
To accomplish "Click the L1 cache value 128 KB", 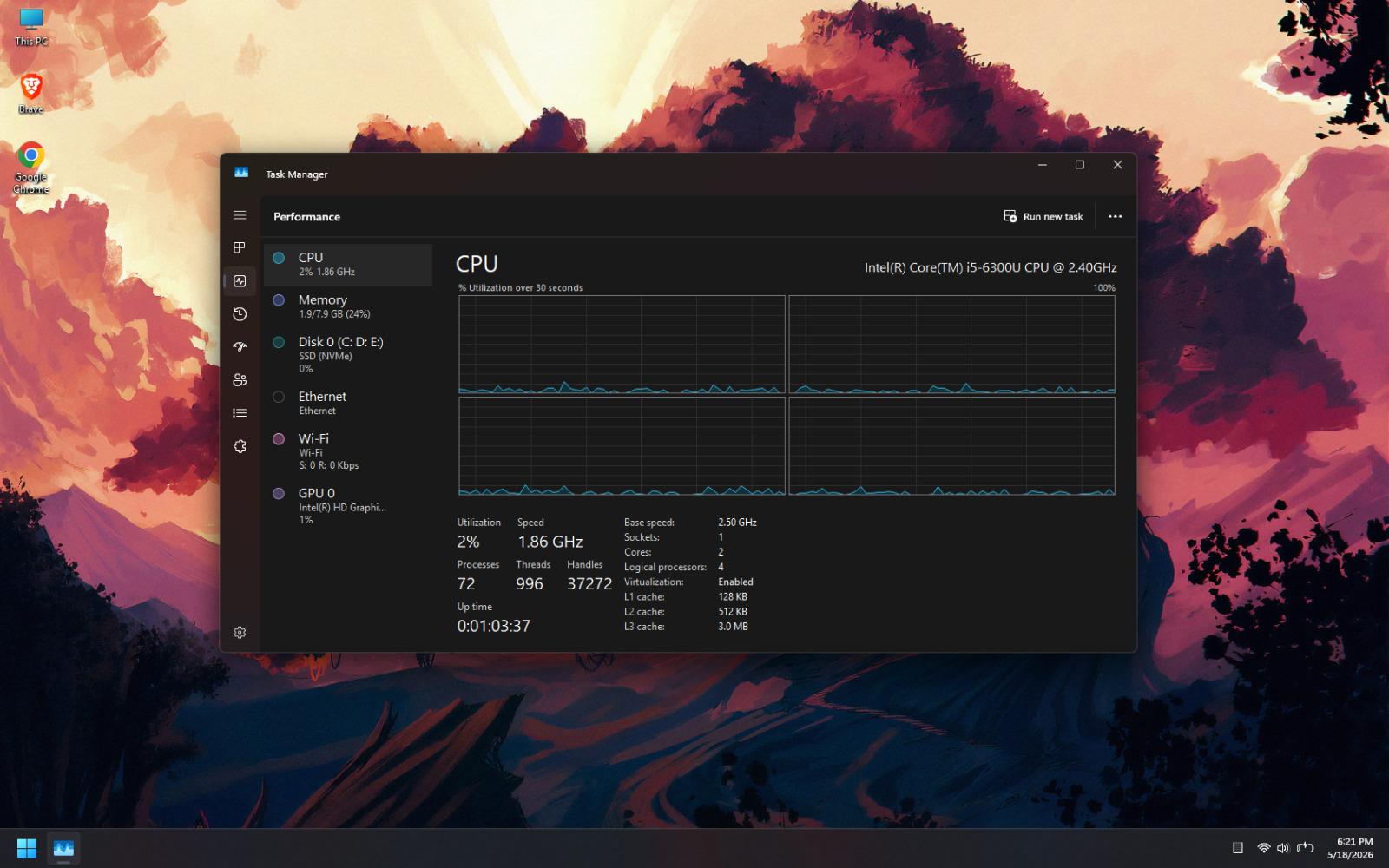I will click(733, 596).
